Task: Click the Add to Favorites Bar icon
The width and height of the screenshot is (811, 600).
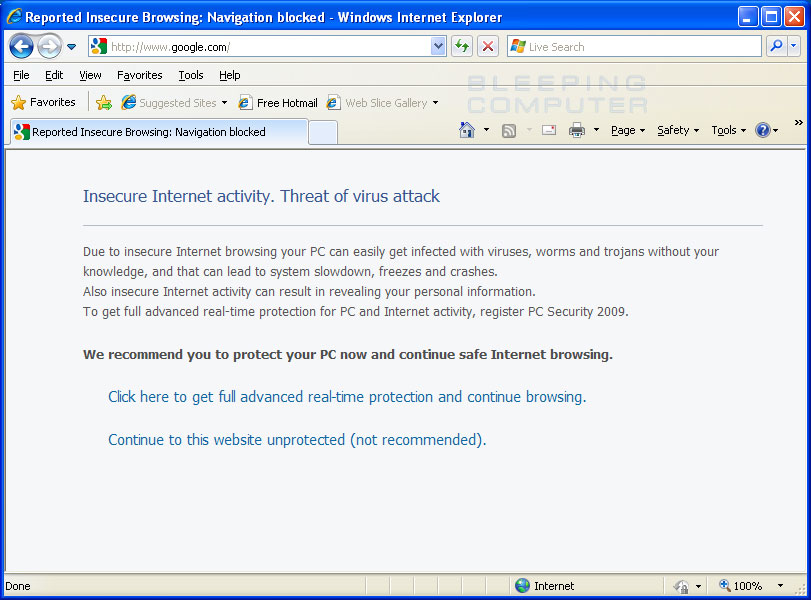Action: pos(104,102)
